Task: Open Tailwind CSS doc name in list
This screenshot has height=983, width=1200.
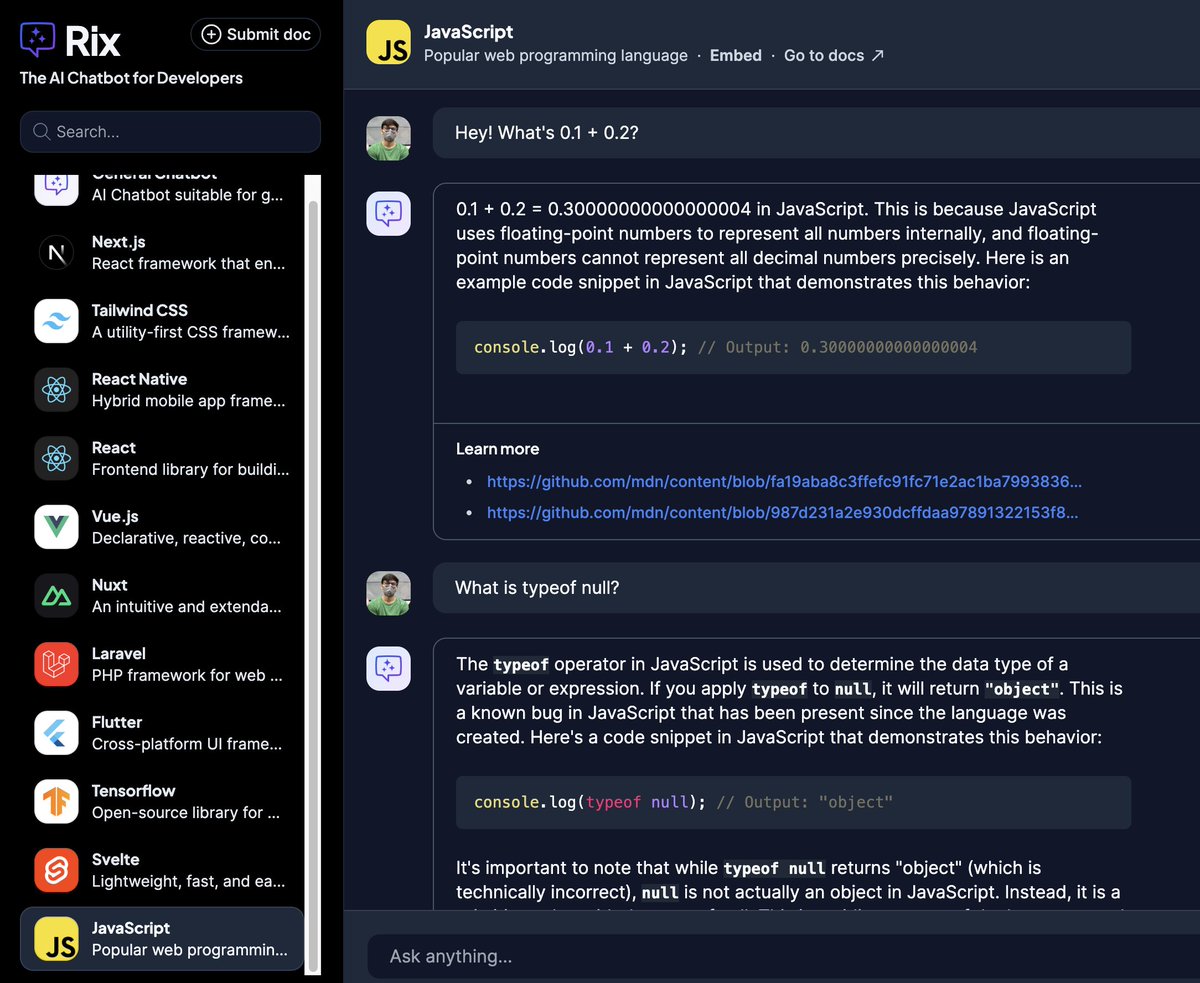Action: point(140,310)
